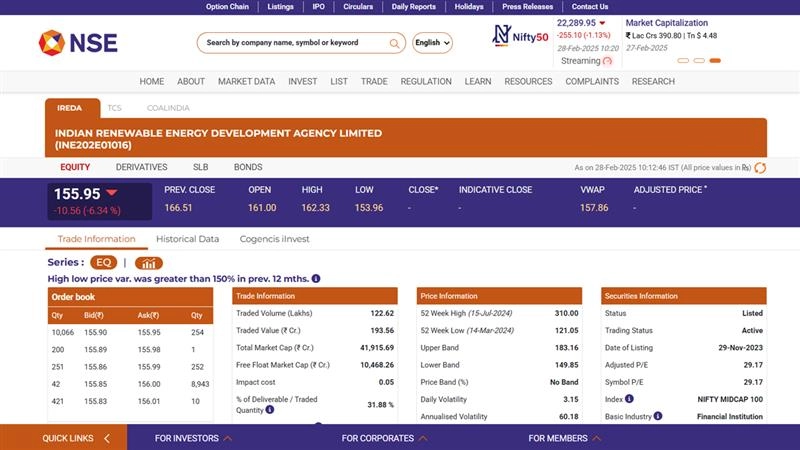The width and height of the screenshot is (800, 450).
Task: Click info icon after high low price note
Action: (x=316, y=279)
